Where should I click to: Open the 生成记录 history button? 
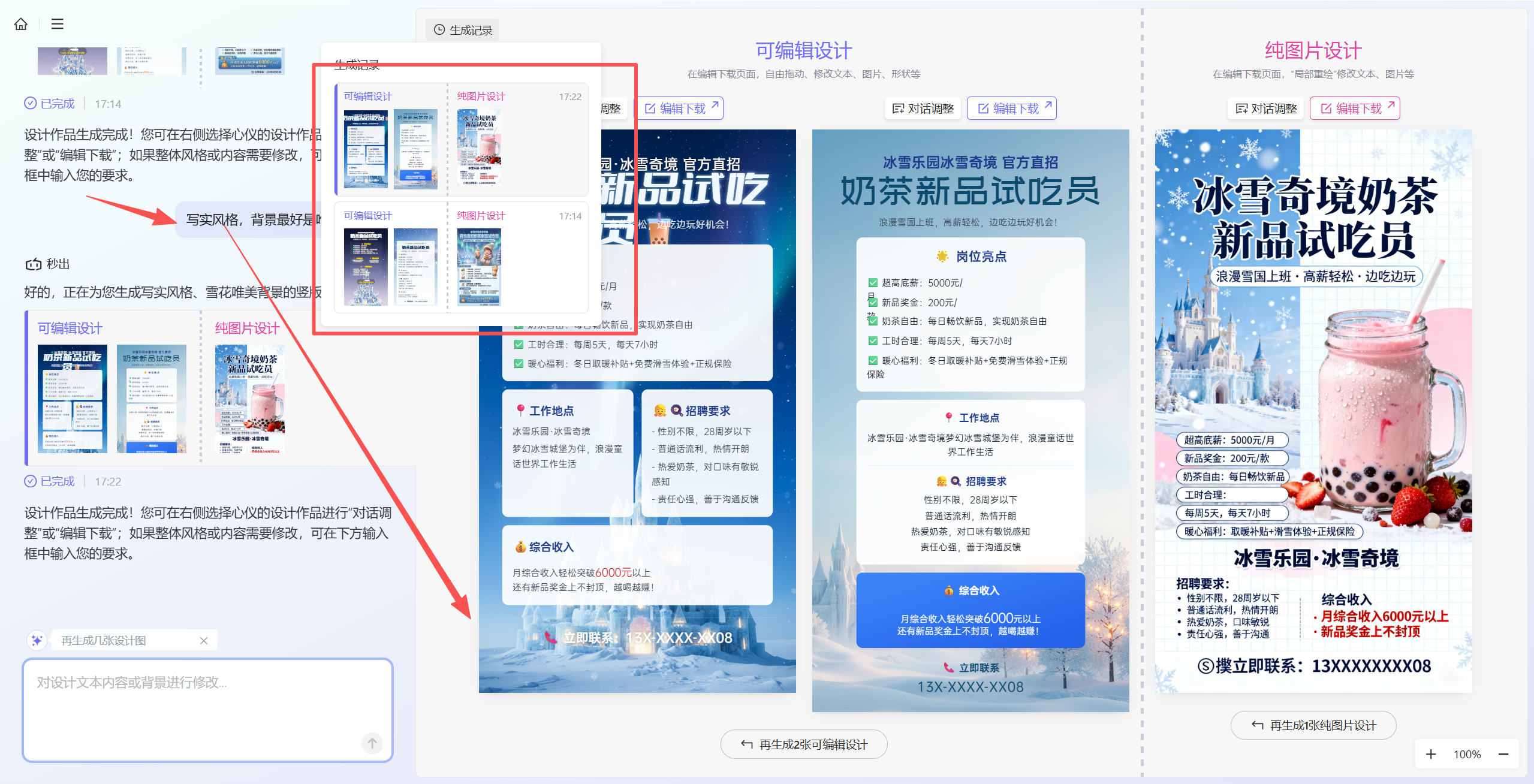click(x=463, y=30)
